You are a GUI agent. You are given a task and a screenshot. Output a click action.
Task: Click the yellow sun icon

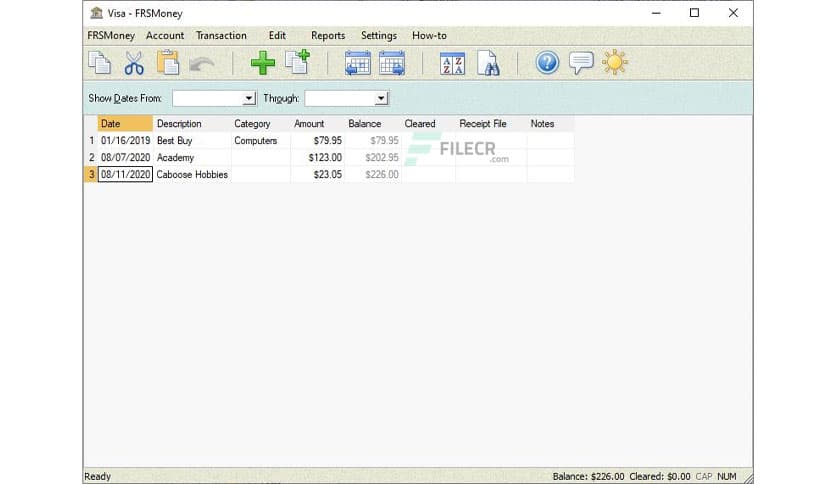click(615, 62)
